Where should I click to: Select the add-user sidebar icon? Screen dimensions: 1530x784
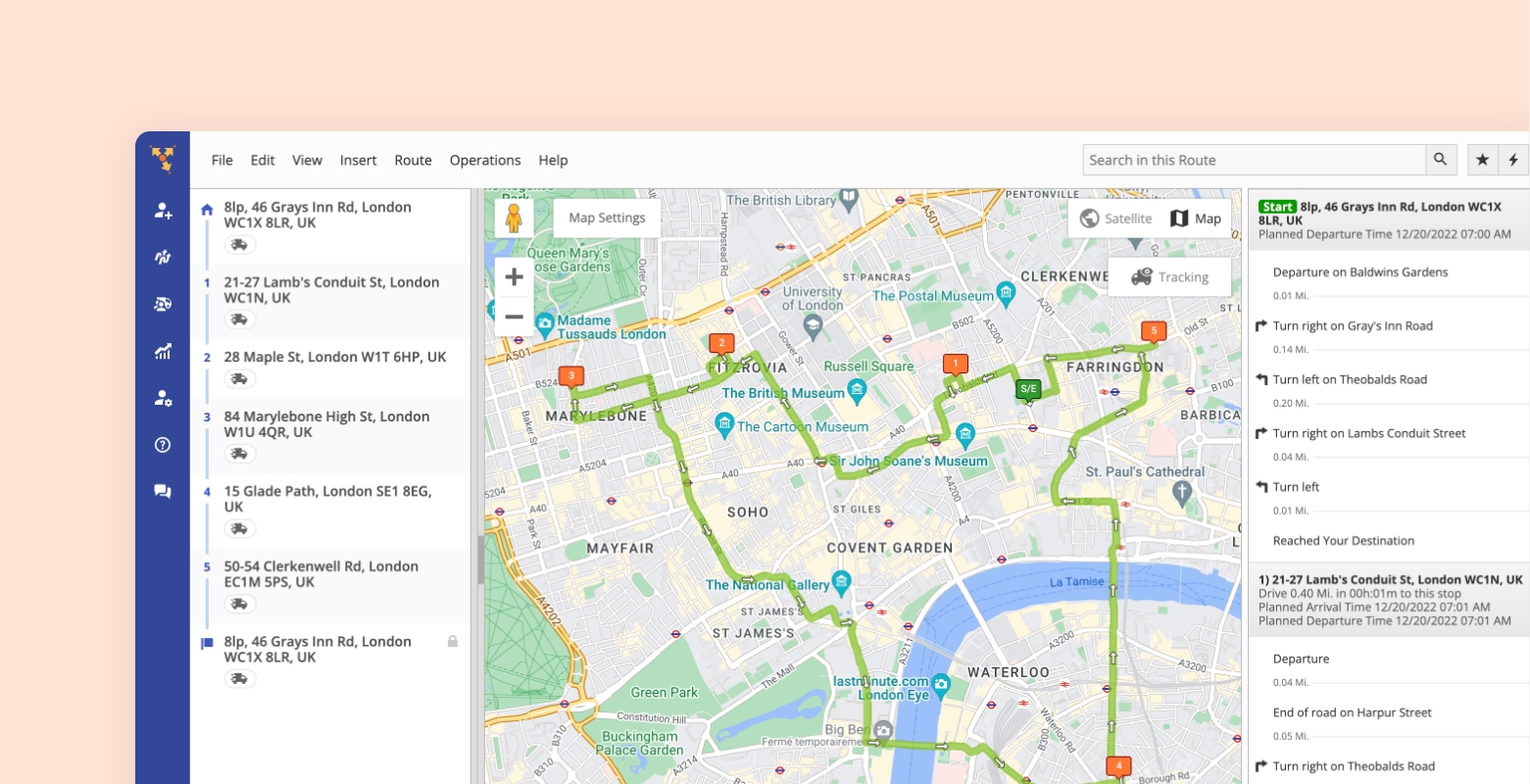point(162,210)
